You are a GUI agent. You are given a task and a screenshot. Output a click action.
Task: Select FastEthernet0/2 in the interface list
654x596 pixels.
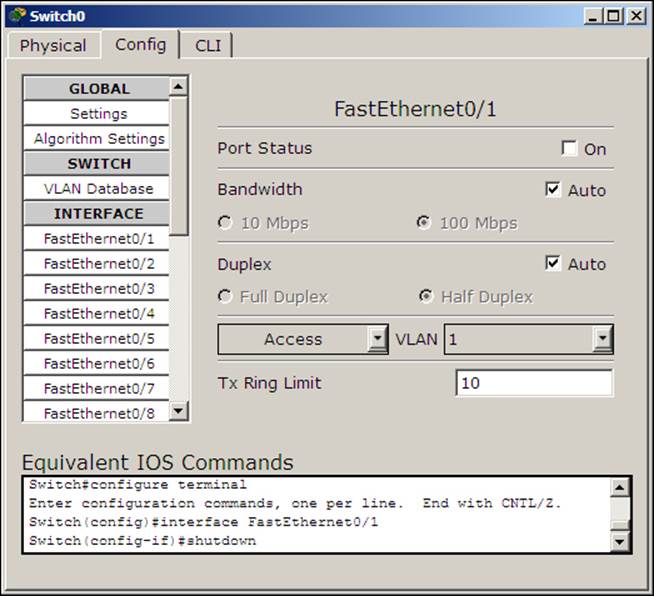(x=97, y=264)
